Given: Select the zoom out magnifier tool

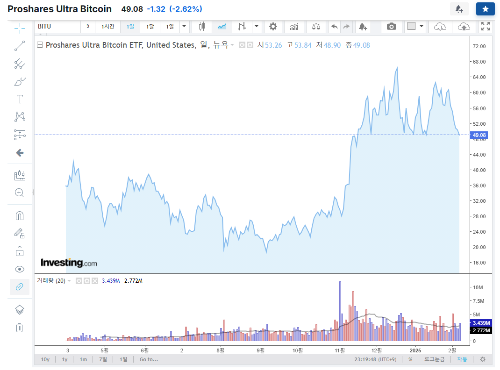Looking at the screenshot, I should [20, 192].
